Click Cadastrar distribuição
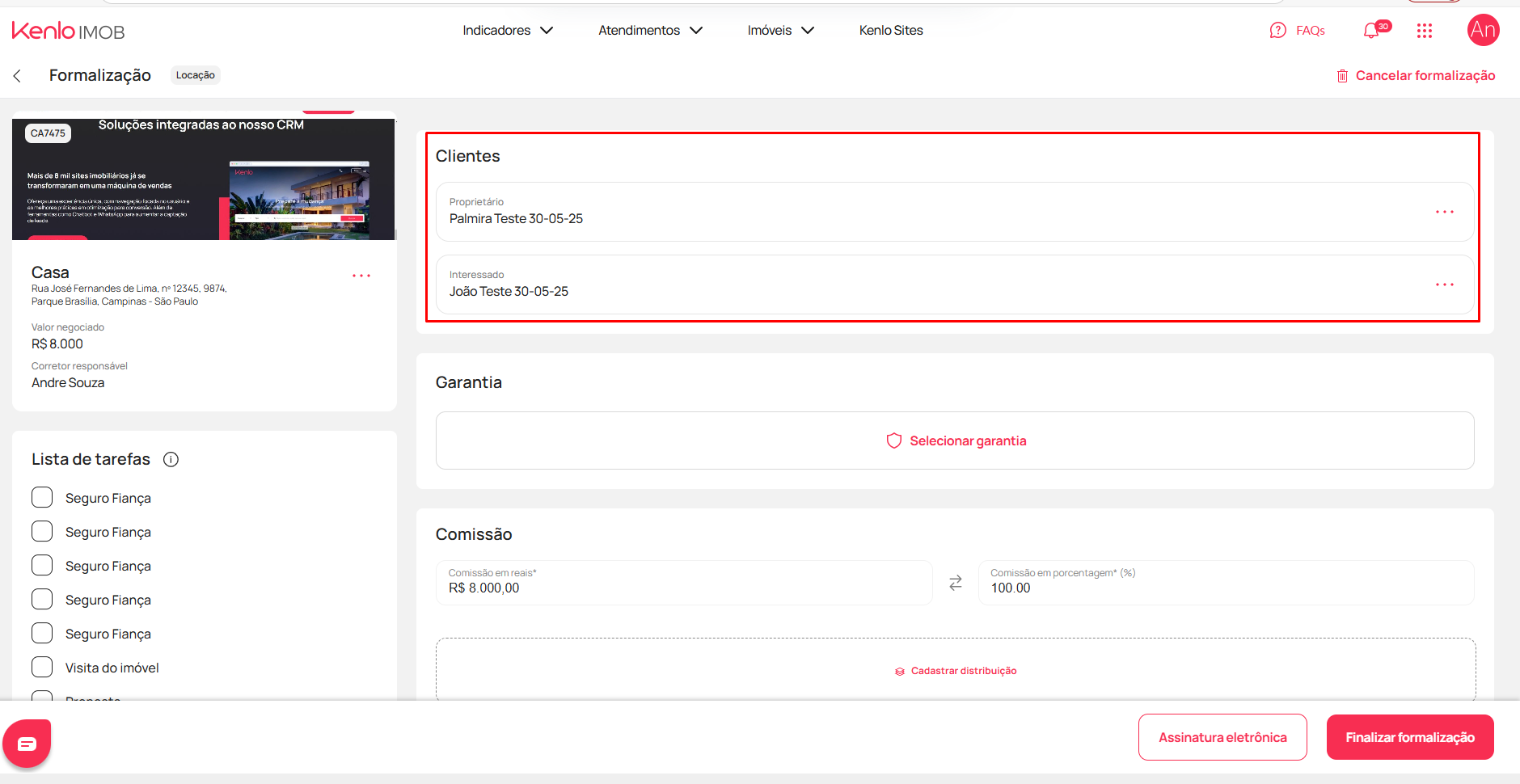Image resolution: width=1520 pixels, height=784 pixels. point(964,671)
